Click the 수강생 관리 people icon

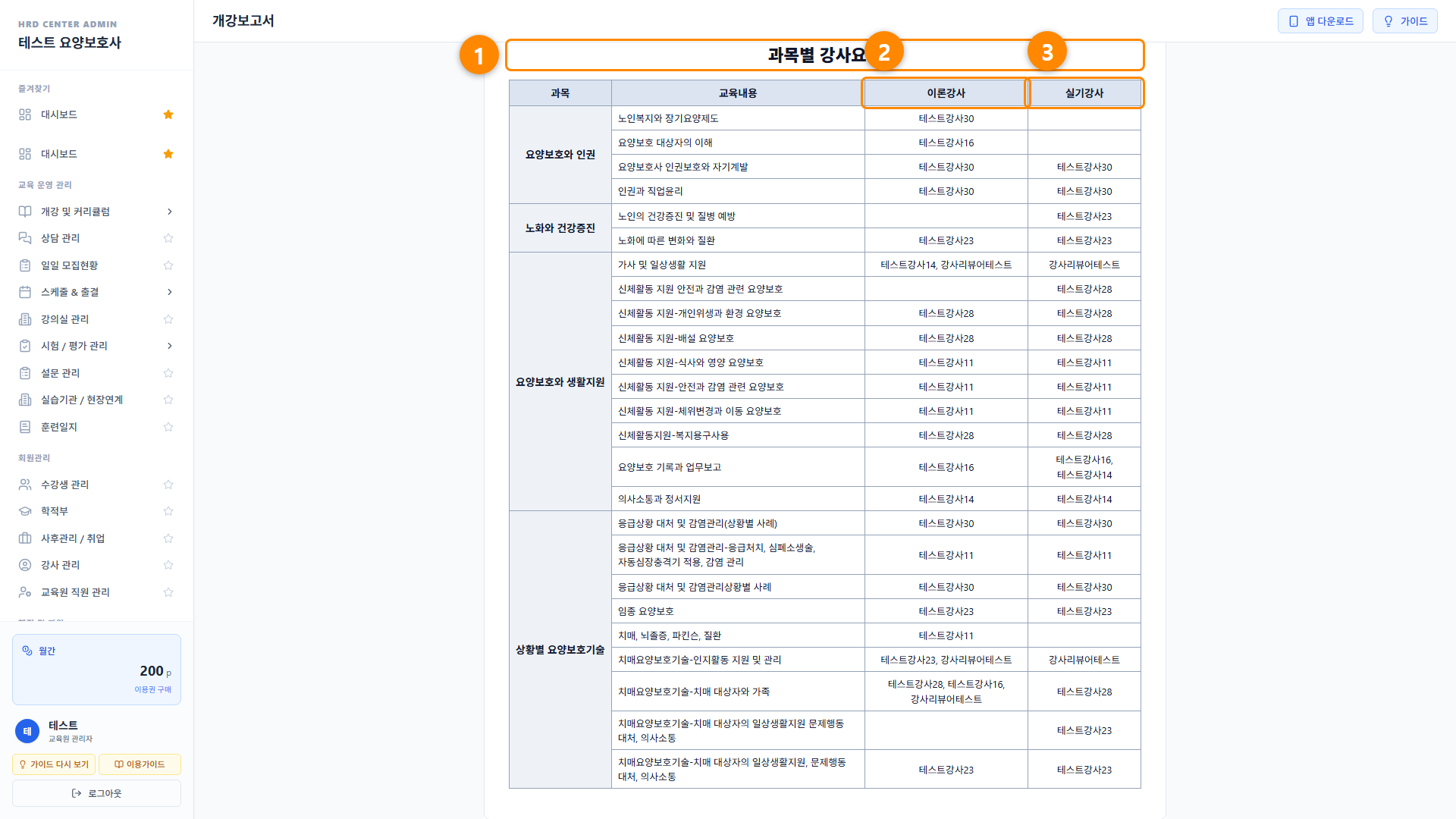click(x=25, y=485)
